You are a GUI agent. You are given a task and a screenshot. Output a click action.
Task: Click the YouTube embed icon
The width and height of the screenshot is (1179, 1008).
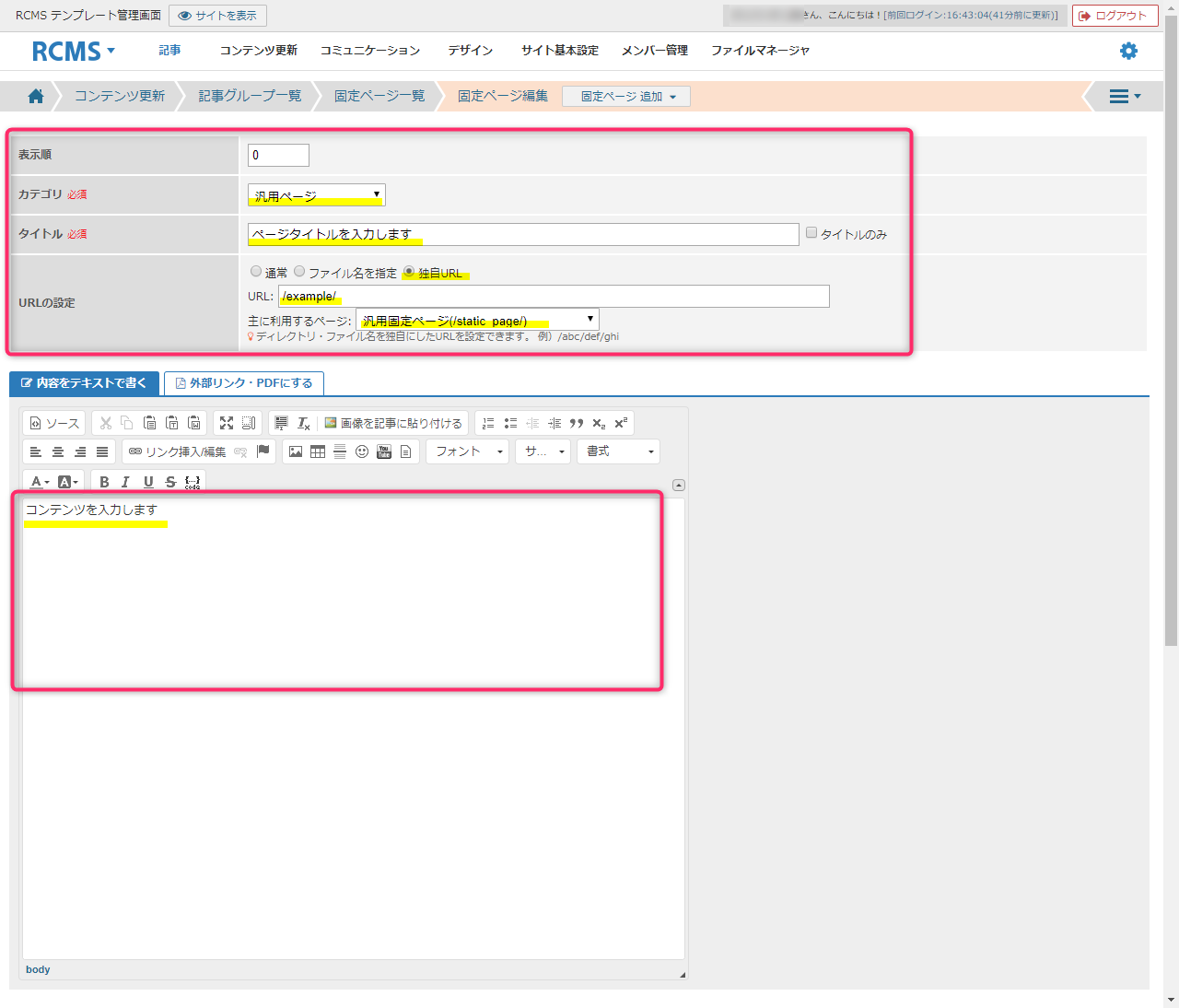coord(384,451)
